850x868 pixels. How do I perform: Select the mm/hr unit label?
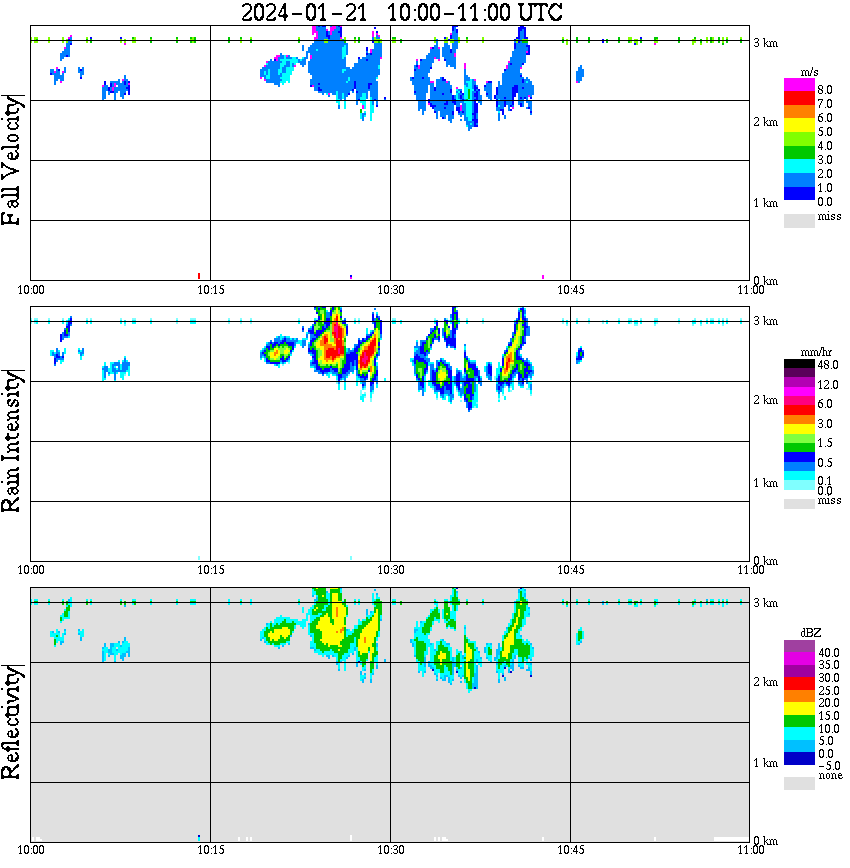816,353
